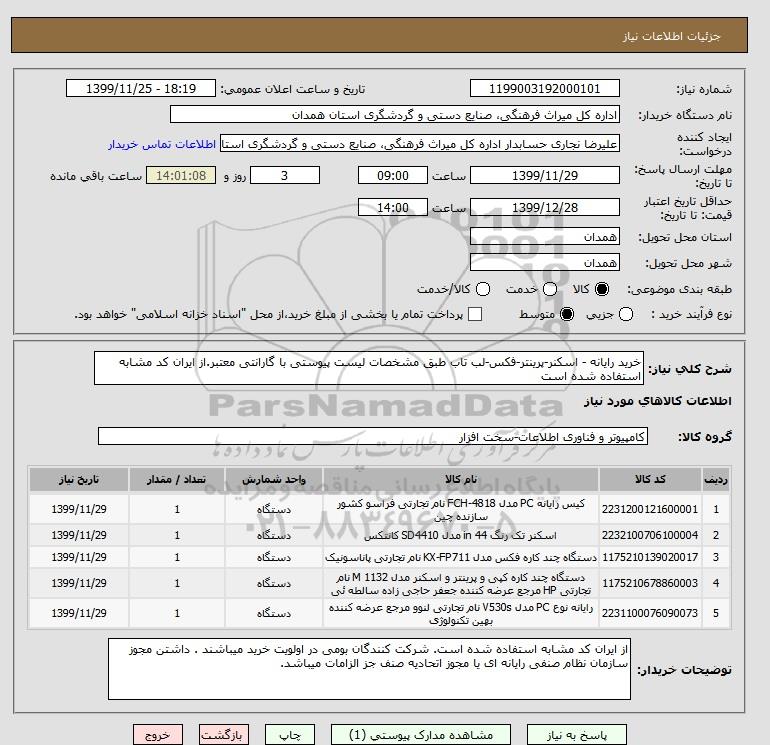Click the اطلاعات کالاهای مورد نیاز section heading
The width and height of the screenshot is (770, 745).
pos(658,401)
